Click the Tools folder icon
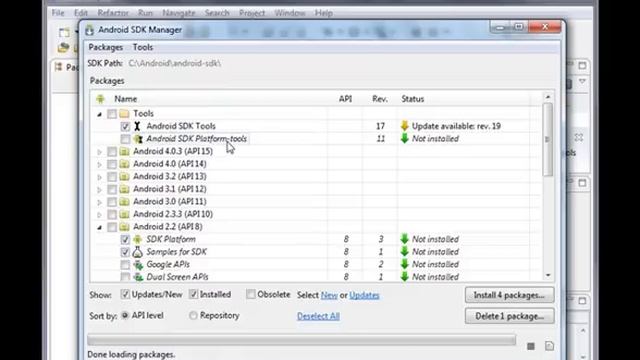The height and width of the screenshot is (360, 640). pos(124,113)
